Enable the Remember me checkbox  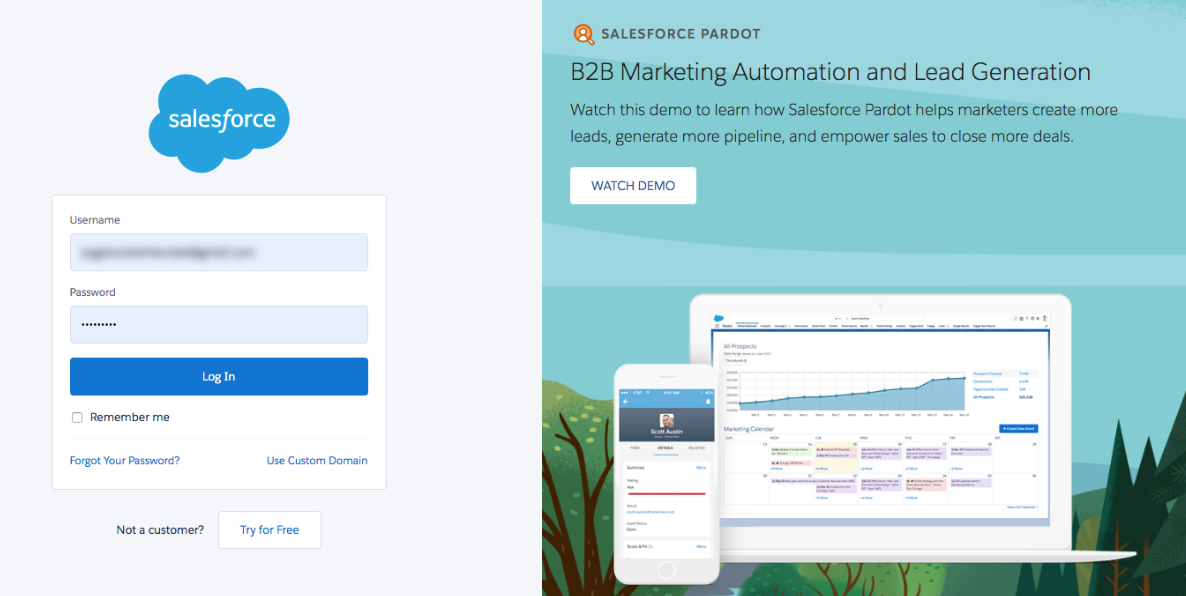coord(77,418)
